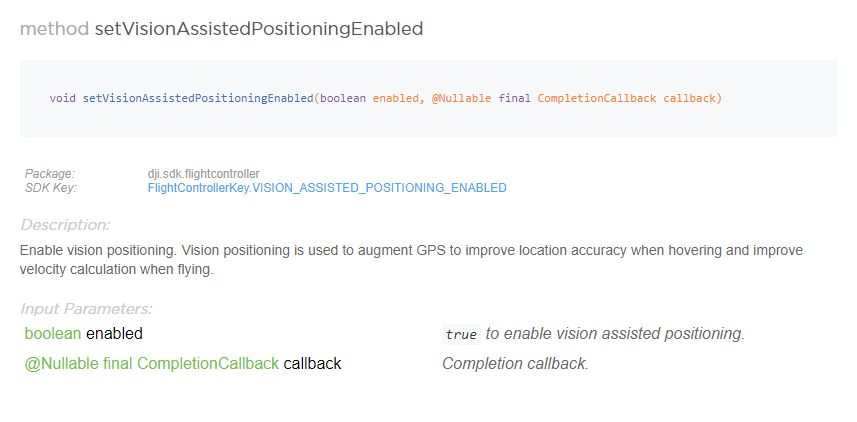The width and height of the screenshot is (857, 422).
Task: Click the orange @Nullable annotation in the code
Action: pyautogui.click(x=461, y=99)
